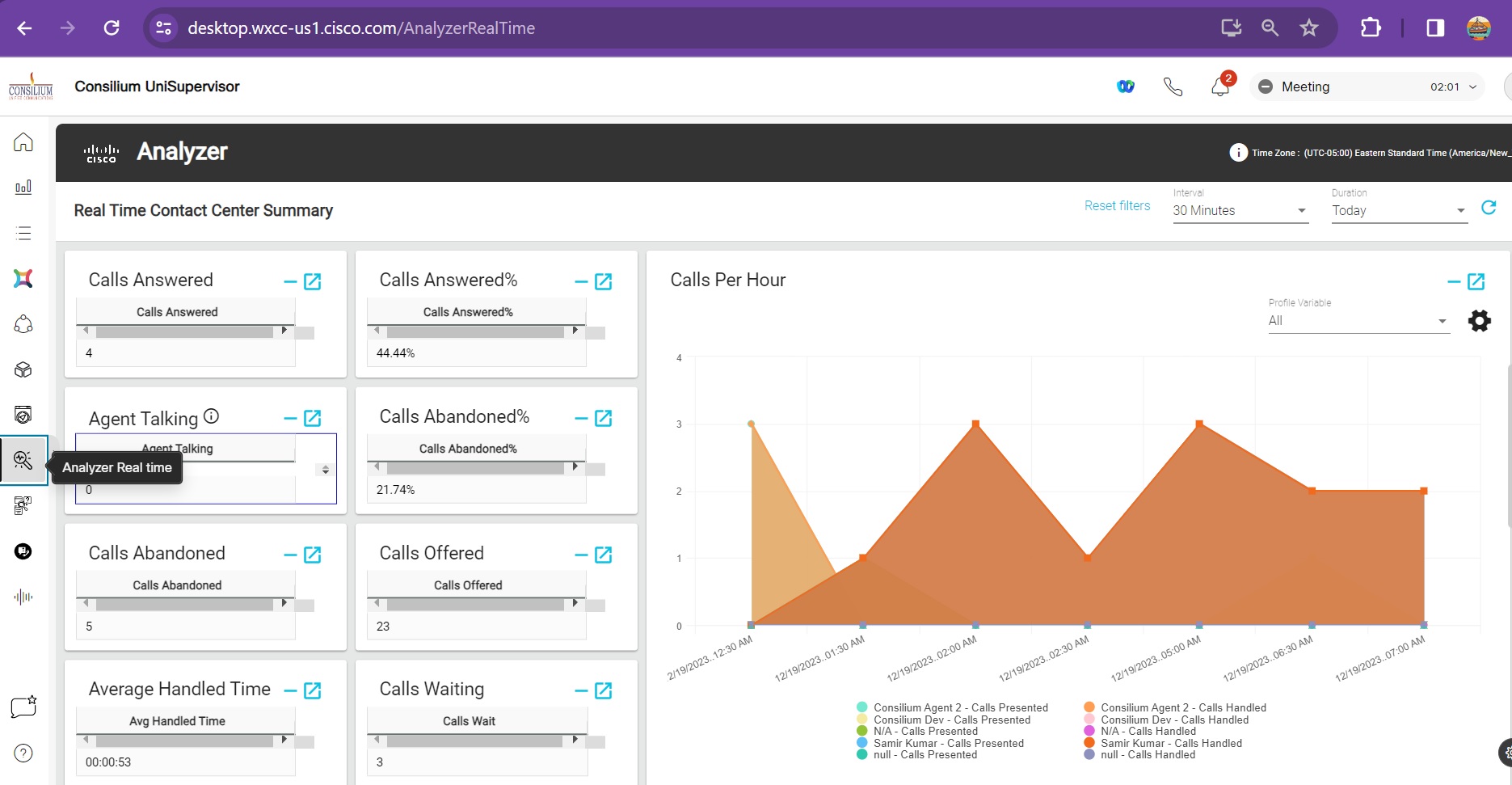Open the phone dialer icon
1512x785 pixels.
(x=1173, y=87)
